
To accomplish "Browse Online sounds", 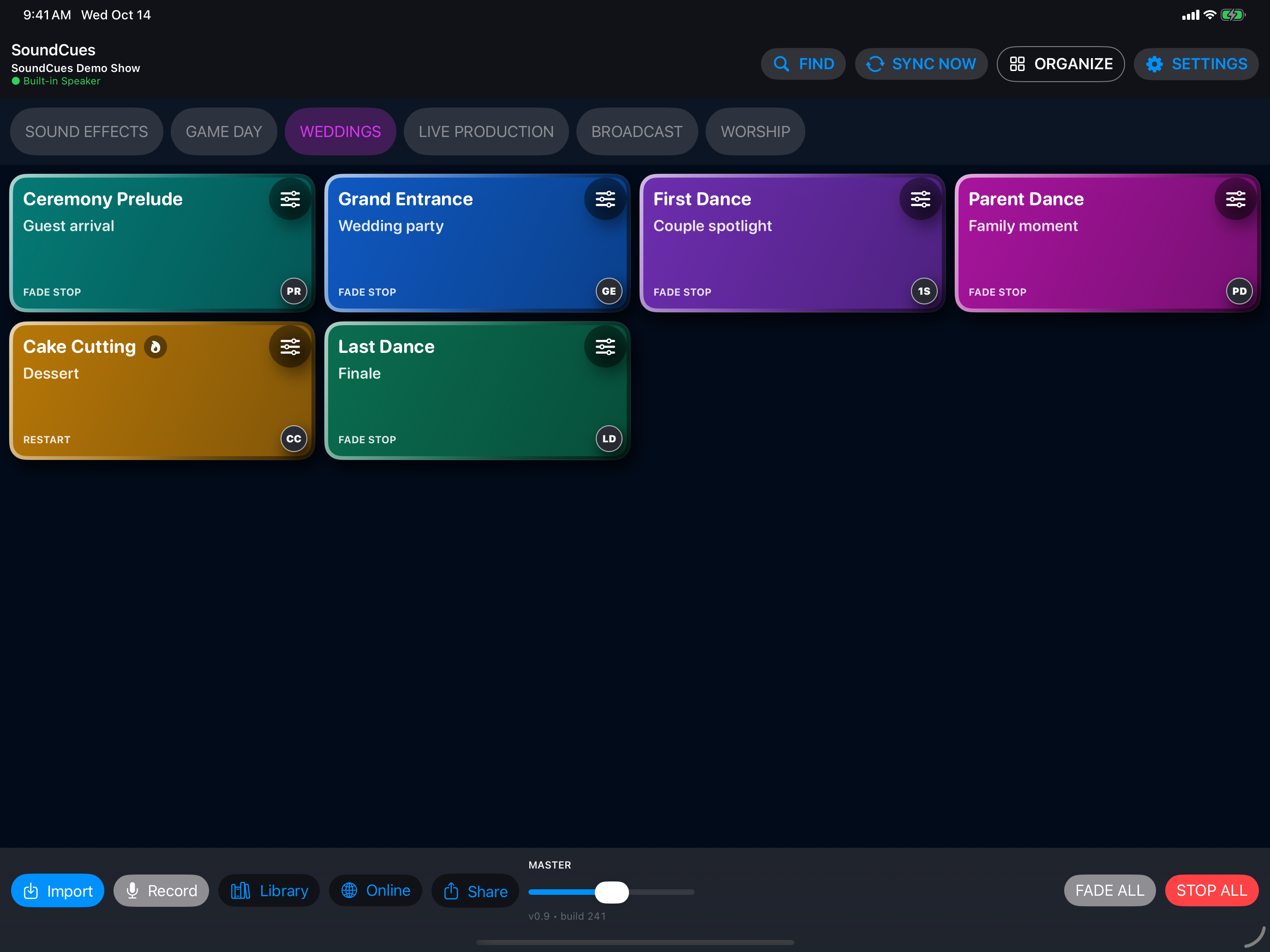I will coord(376,891).
